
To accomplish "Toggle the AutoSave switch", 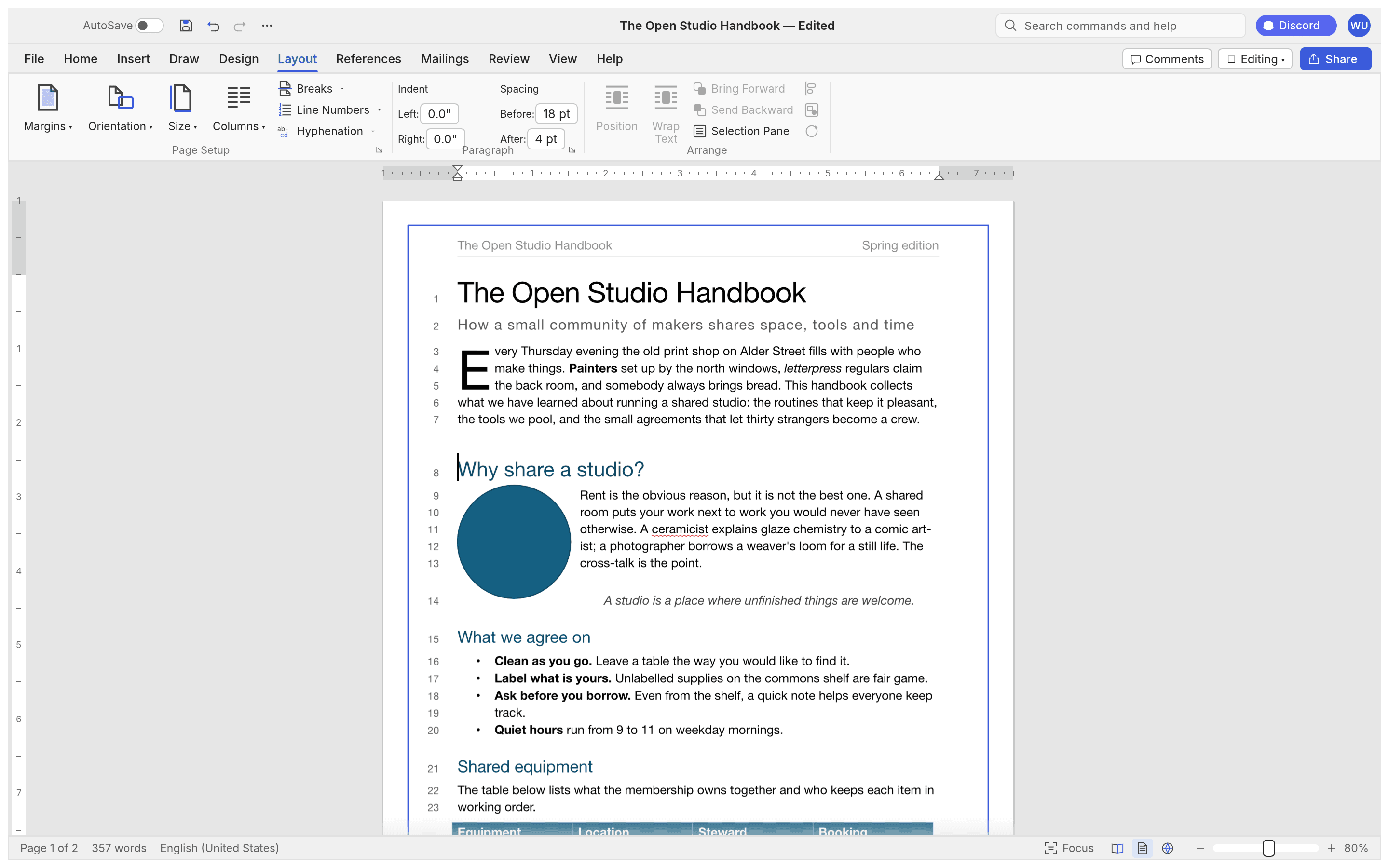I will tap(149, 25).
